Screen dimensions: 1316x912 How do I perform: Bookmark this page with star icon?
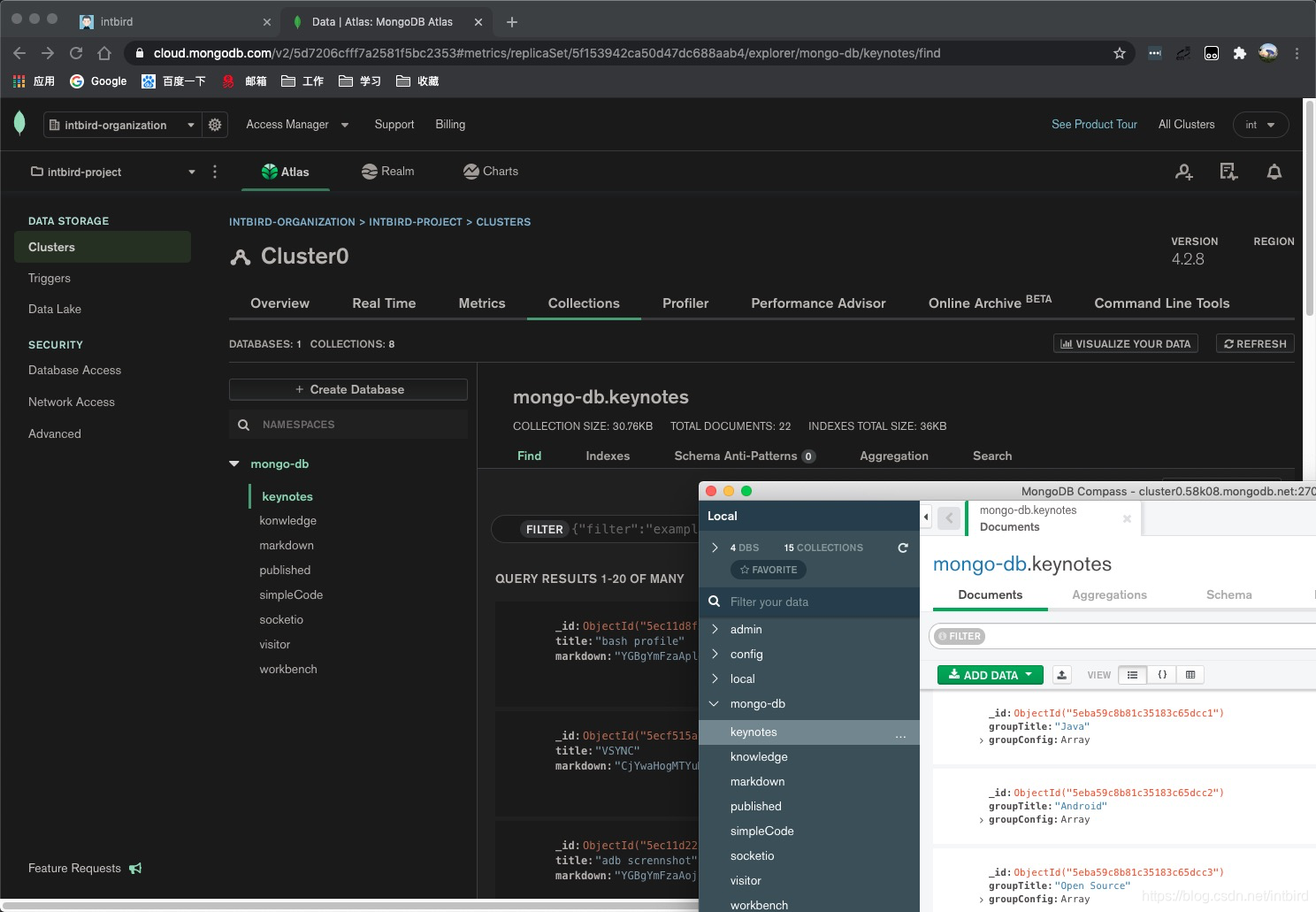(1120, 53)
